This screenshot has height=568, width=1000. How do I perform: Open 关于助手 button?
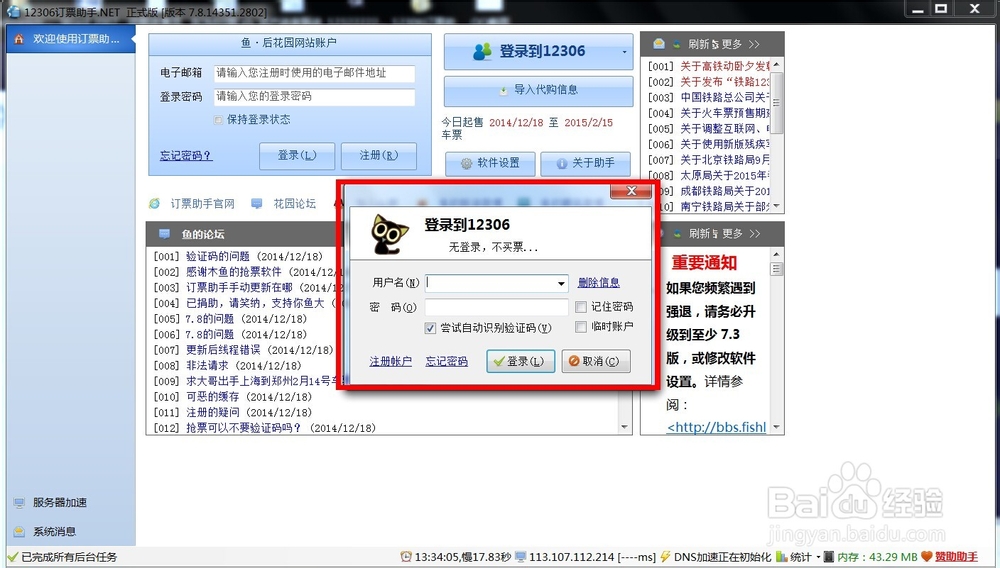585,163
